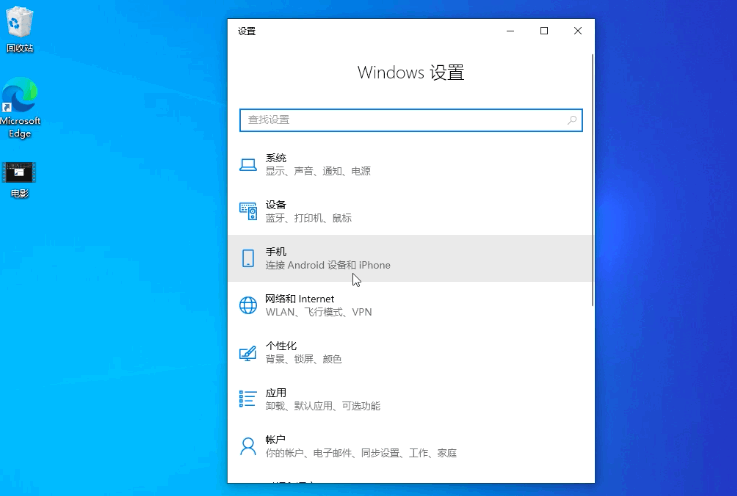Click the 背景、锁屏、颜色 description
Image resolution: width=737 pixels, height=496 pixels.
click(x=304, y=359)
